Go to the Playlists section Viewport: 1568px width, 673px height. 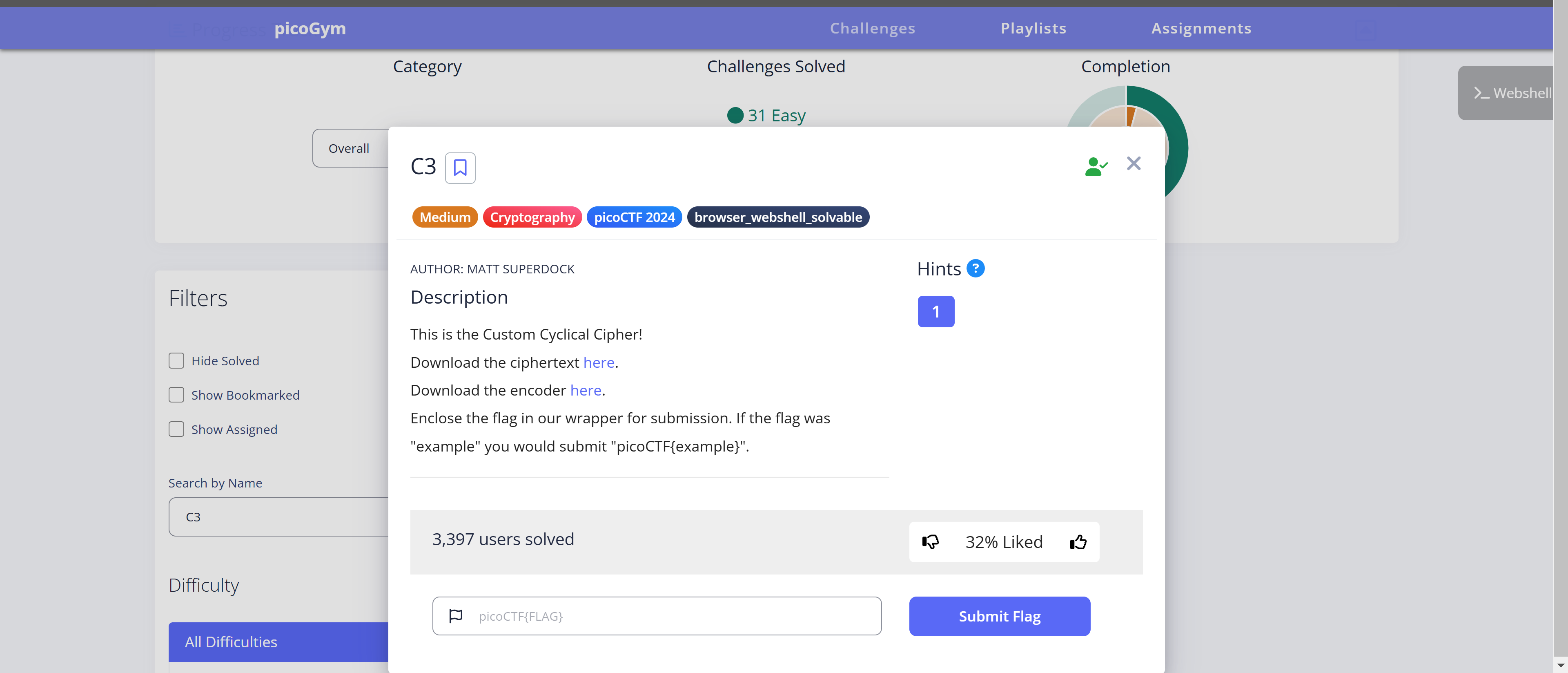point(1033,28)
